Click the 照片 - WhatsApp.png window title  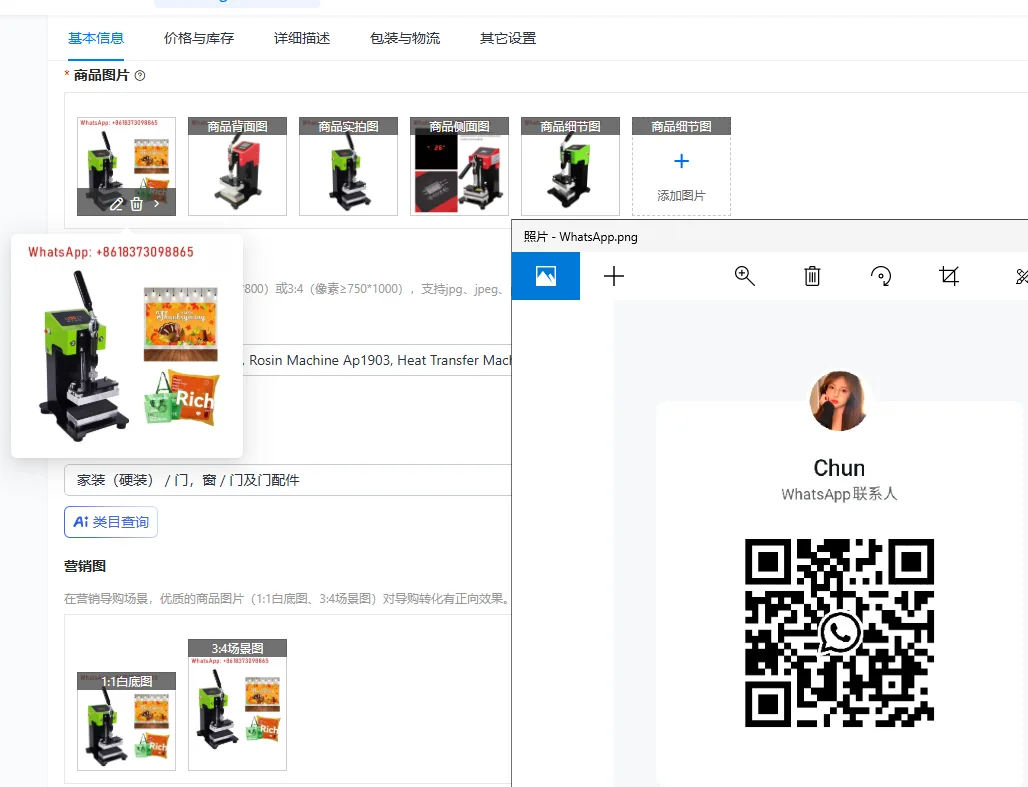click(x=580, y=237)
